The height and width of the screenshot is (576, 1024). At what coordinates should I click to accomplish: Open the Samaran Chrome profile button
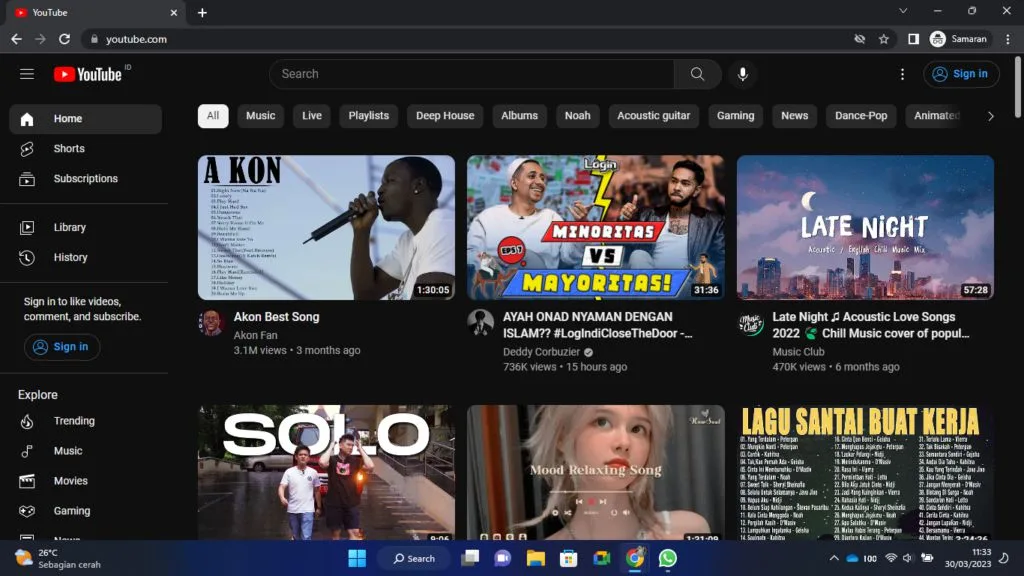click(x=959, y=39)
